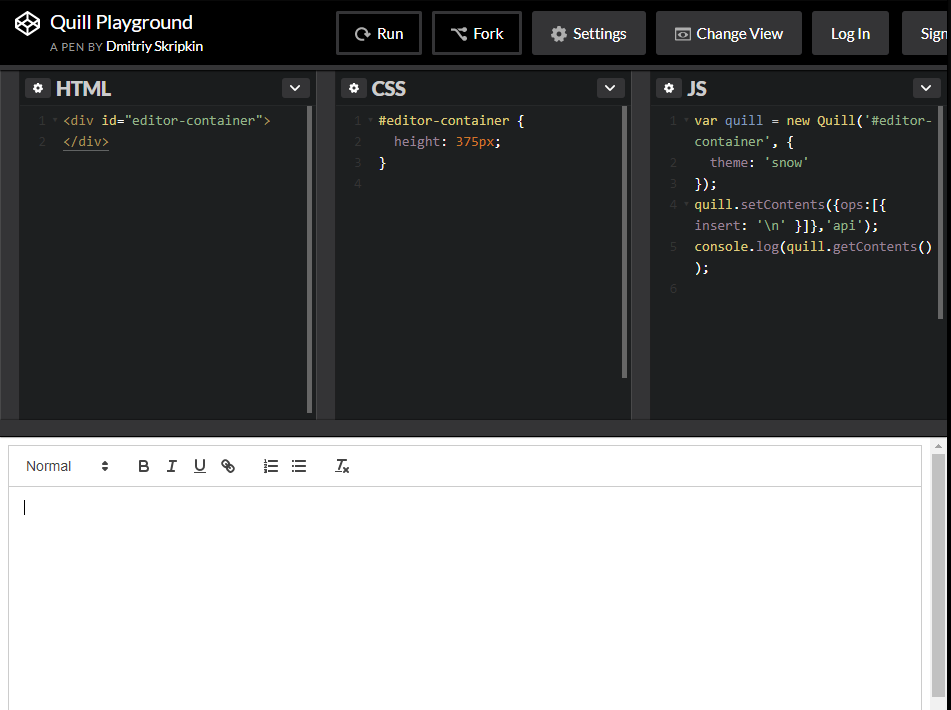Click the HTML panel title
This screenshot has height=710, width=951.
[x=83, y=89]
